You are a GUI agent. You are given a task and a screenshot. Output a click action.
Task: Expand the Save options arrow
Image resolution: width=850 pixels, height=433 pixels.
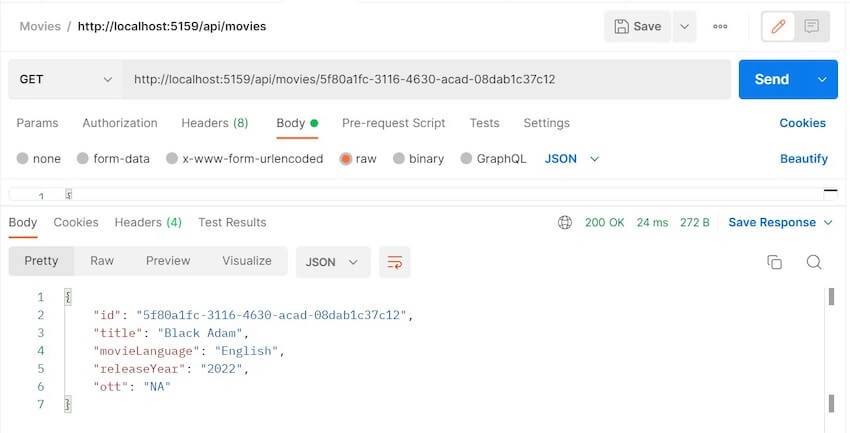(x=684, y=26)
